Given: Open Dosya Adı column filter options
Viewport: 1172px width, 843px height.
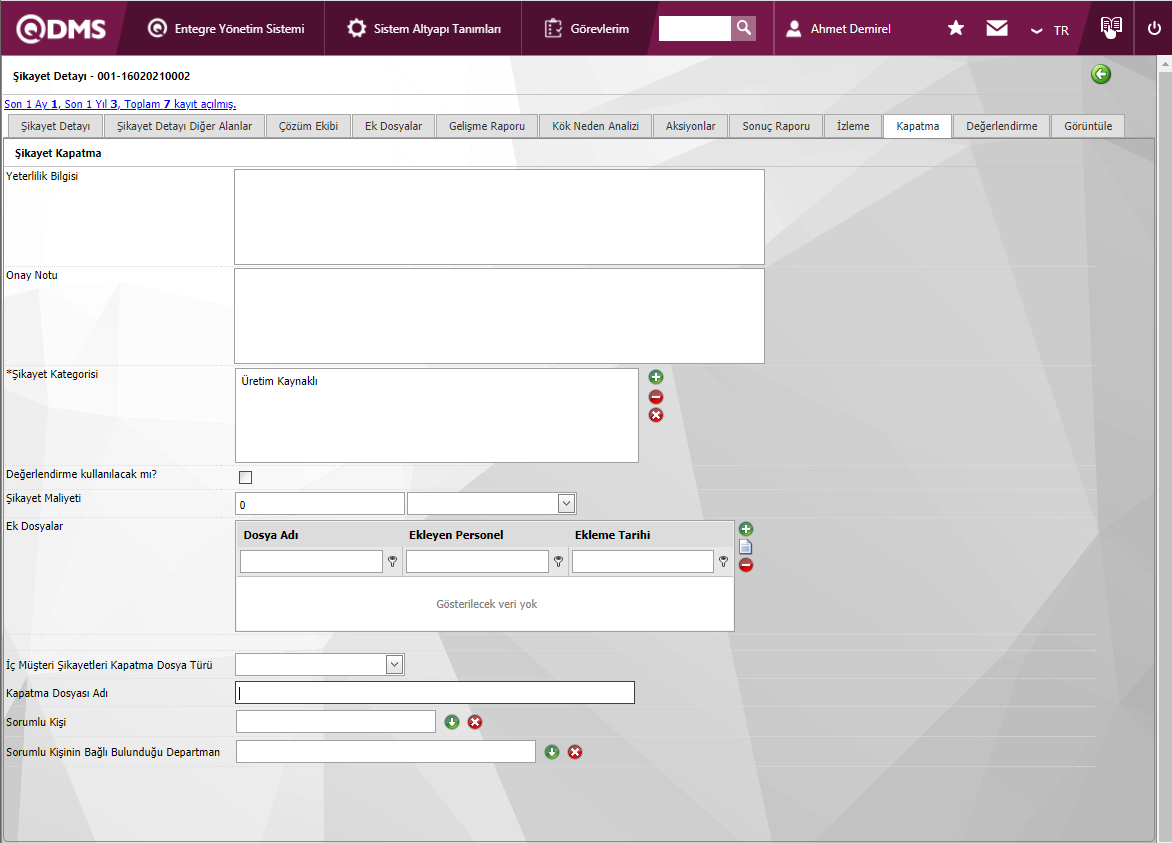Looking at the screenshot, I should [x=393, y=562].
